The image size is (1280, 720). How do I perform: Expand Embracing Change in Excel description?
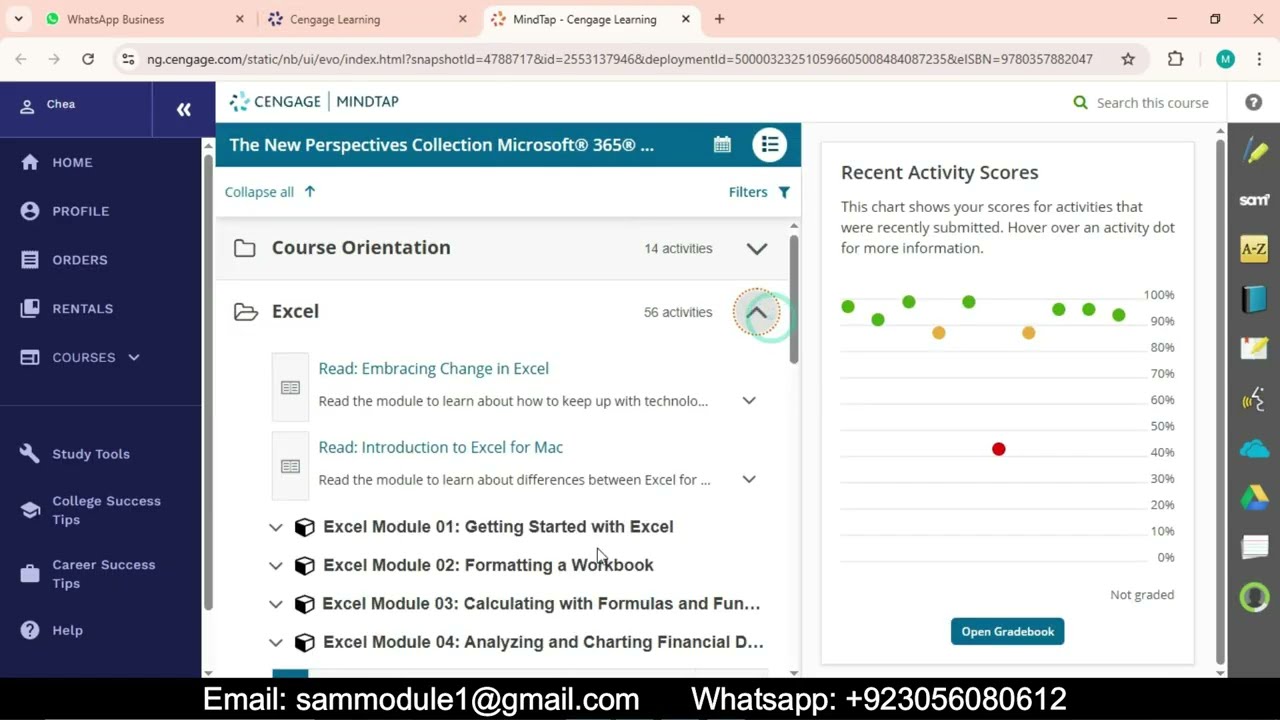pyautogui.click(x=749, y=400)
